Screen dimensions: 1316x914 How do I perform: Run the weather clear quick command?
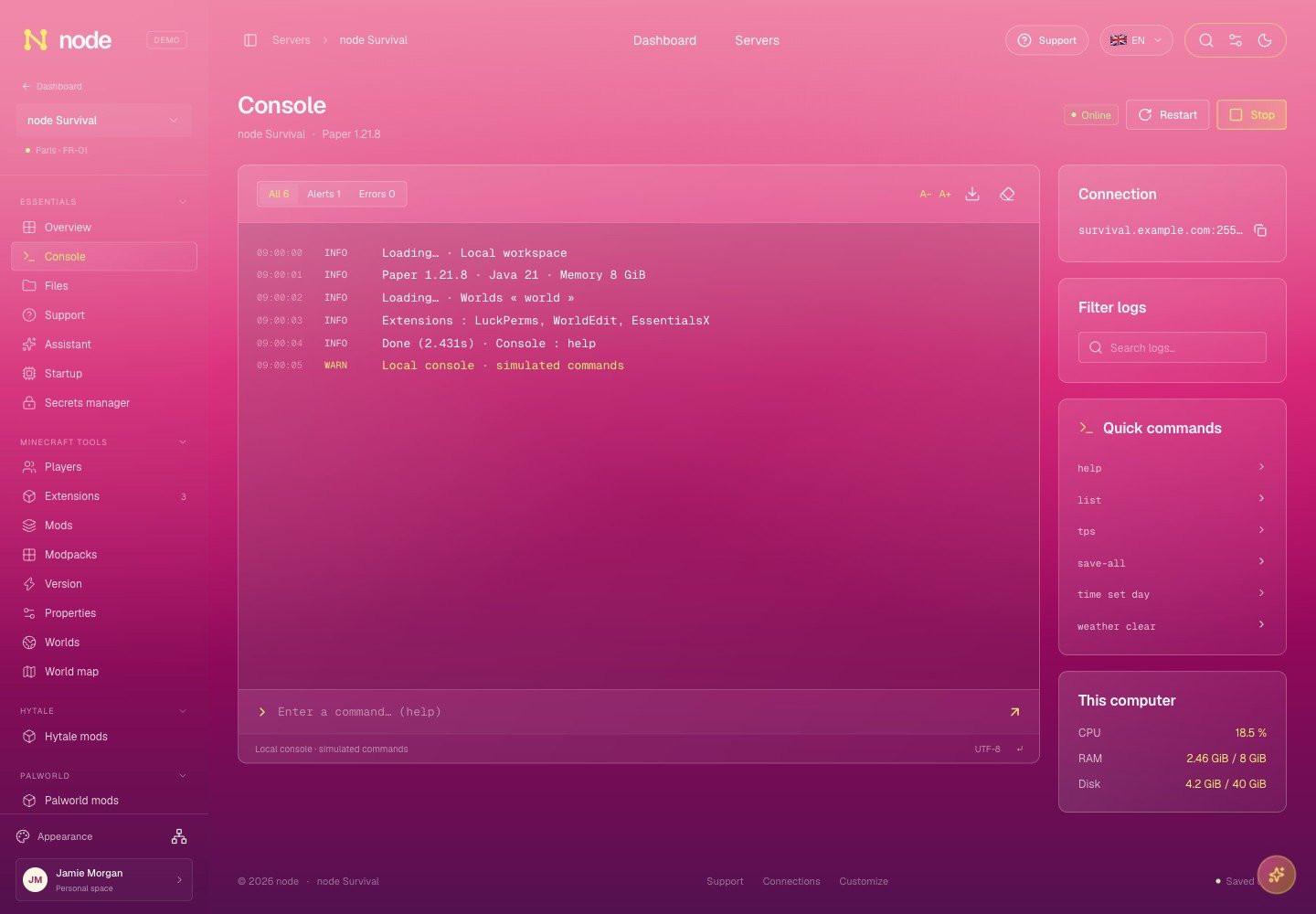click(1172, 626)
